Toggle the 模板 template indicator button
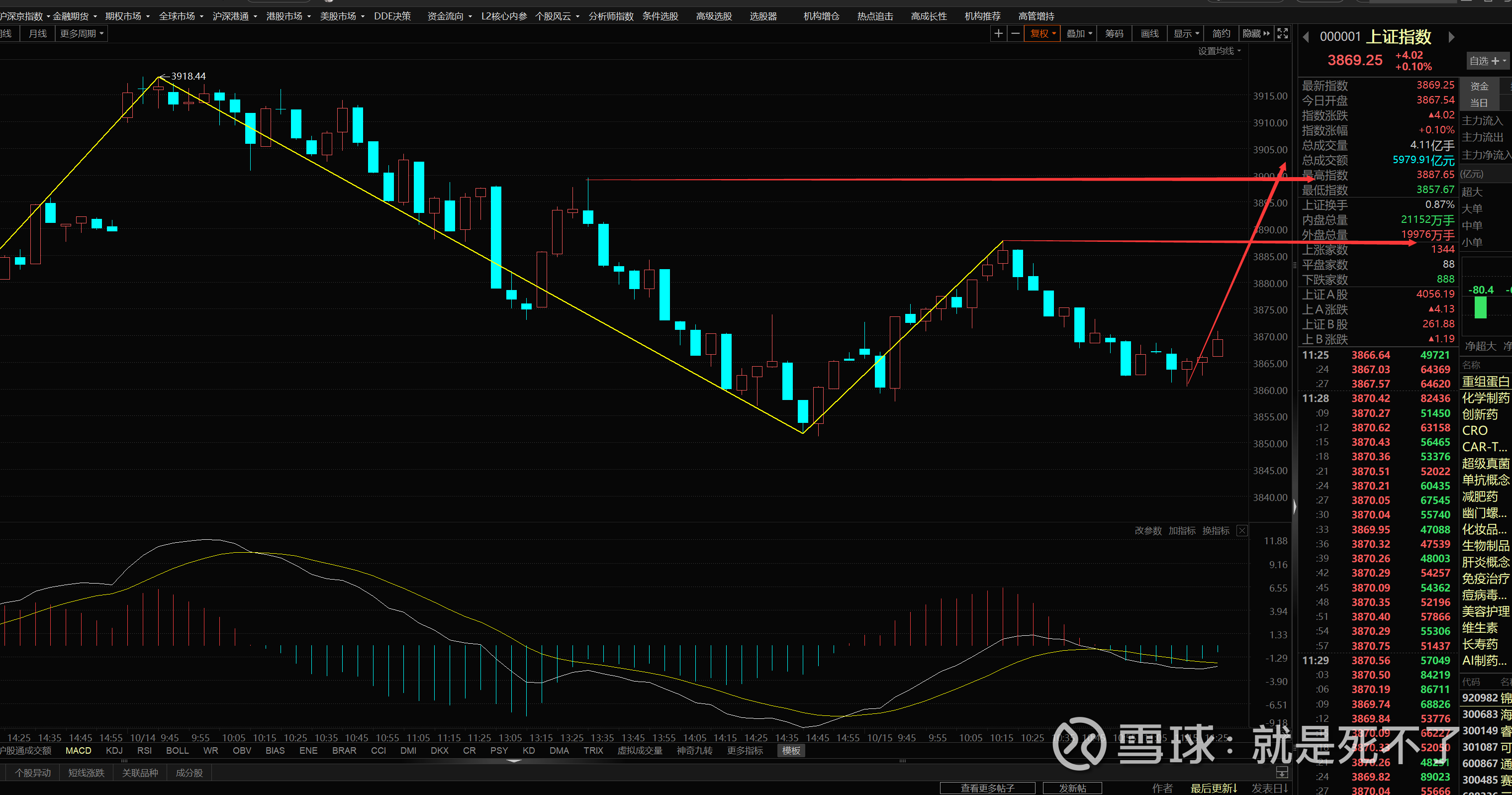Screen dimensions: 1512x795 [x=791, y=750]
